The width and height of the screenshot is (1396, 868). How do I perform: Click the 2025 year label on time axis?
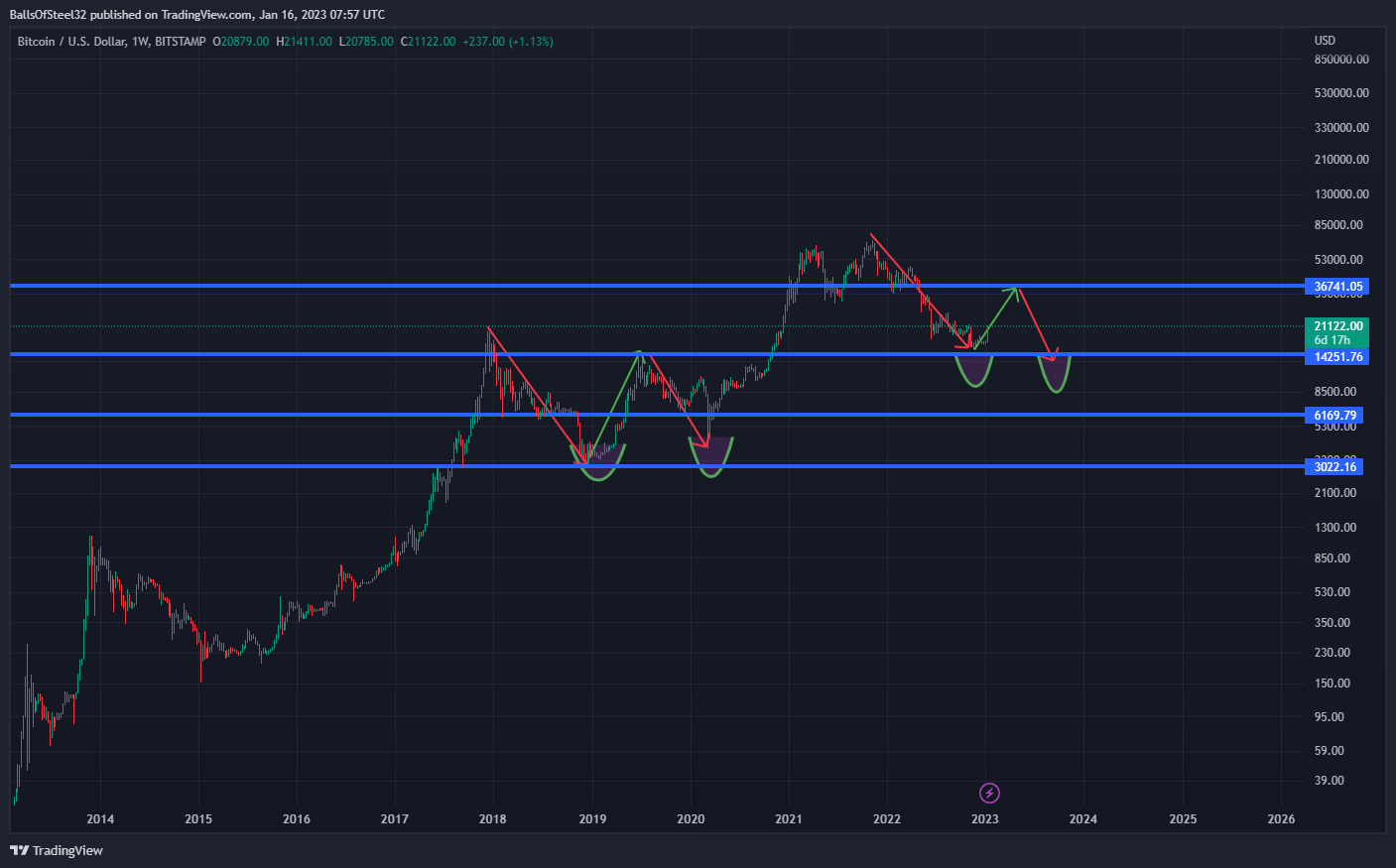click(1183, 819)
